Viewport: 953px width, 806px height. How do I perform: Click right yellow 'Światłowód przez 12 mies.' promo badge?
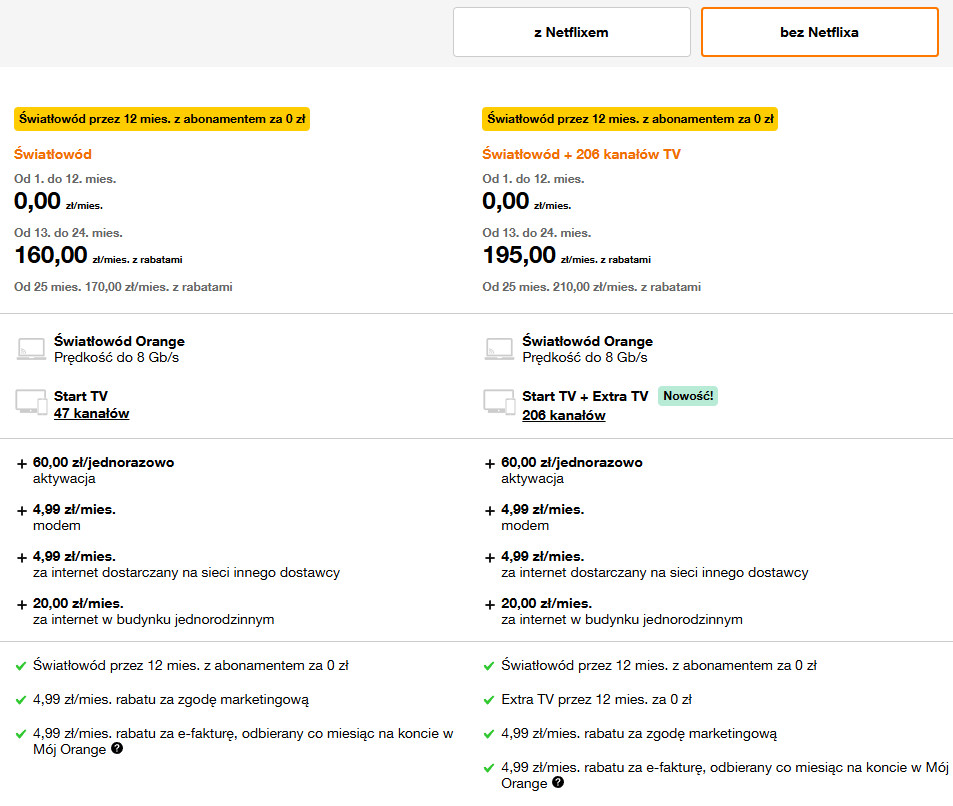point(630,119)
